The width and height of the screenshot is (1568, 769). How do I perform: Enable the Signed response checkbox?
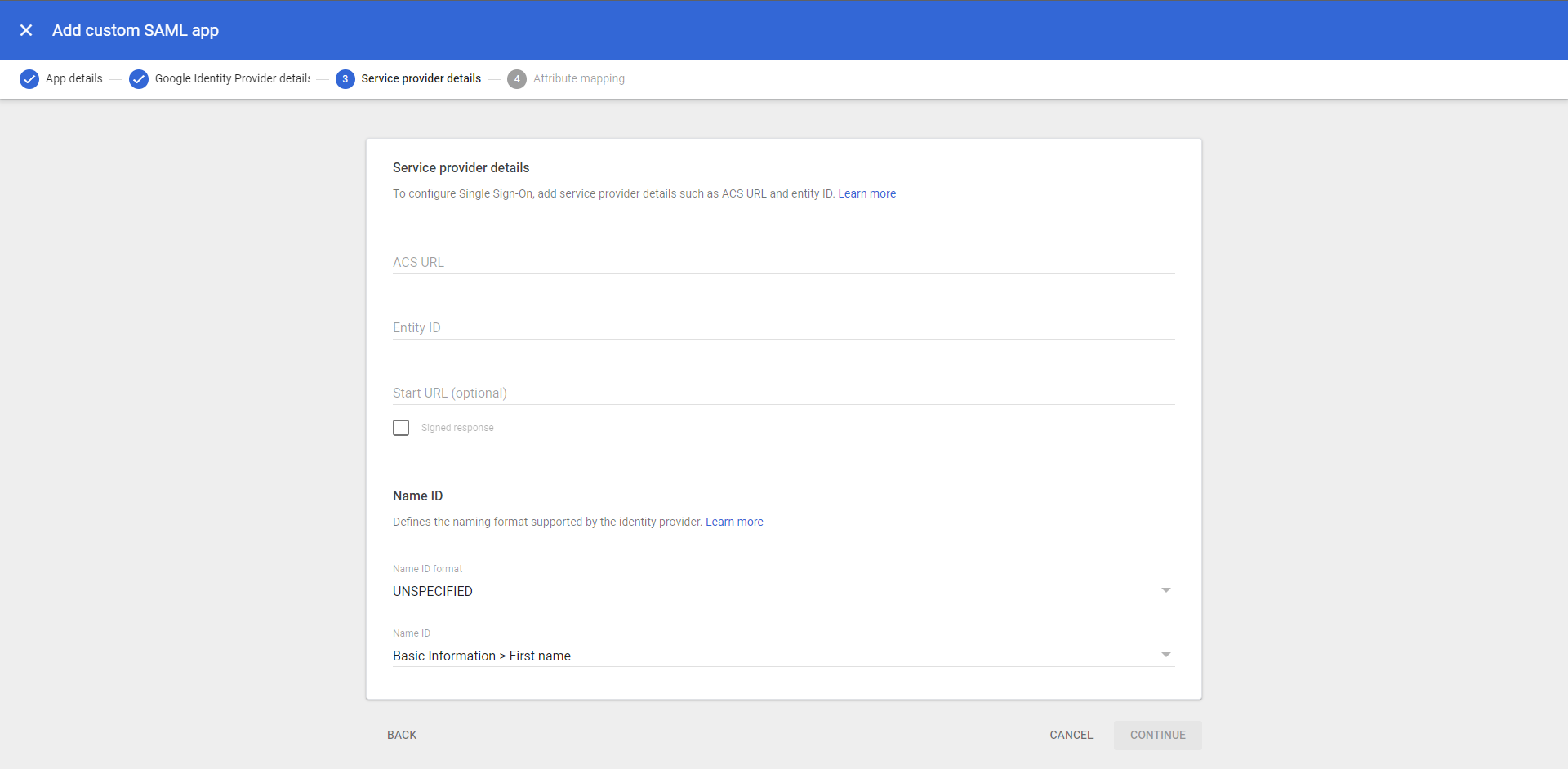(x=401, y=428)
